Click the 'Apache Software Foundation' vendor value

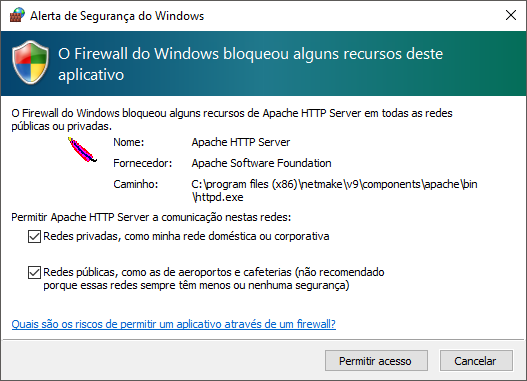(261, 163)
